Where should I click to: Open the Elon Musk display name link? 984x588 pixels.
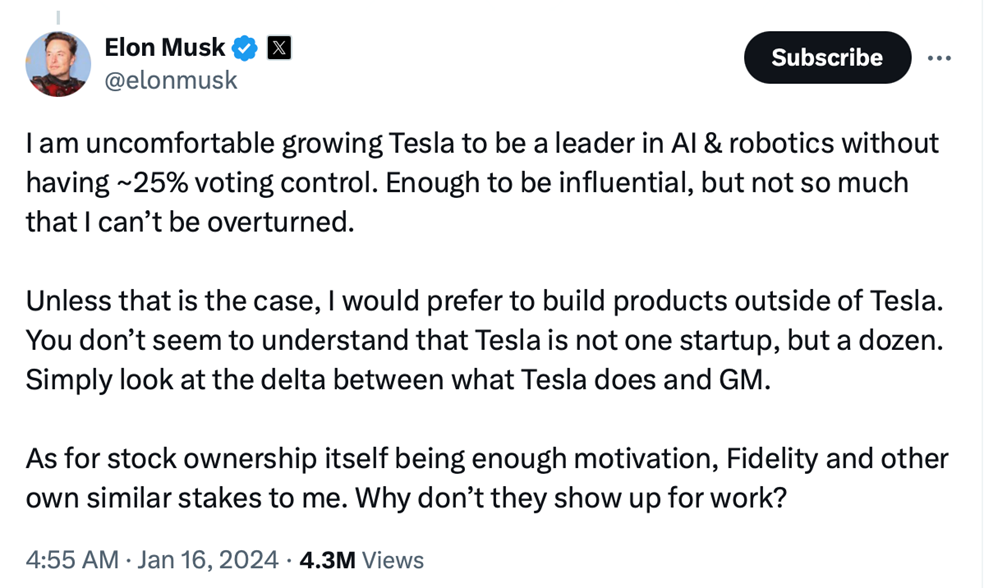(x=165, y=47)
